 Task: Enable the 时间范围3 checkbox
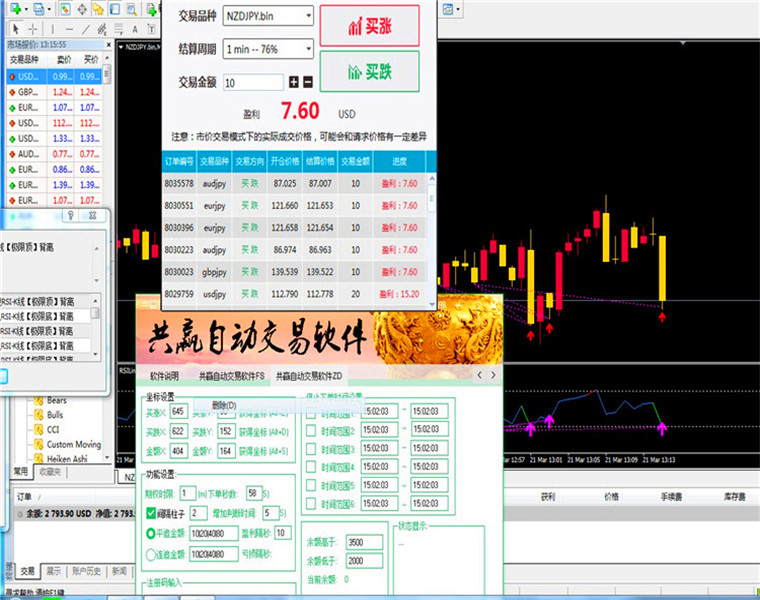311,448
